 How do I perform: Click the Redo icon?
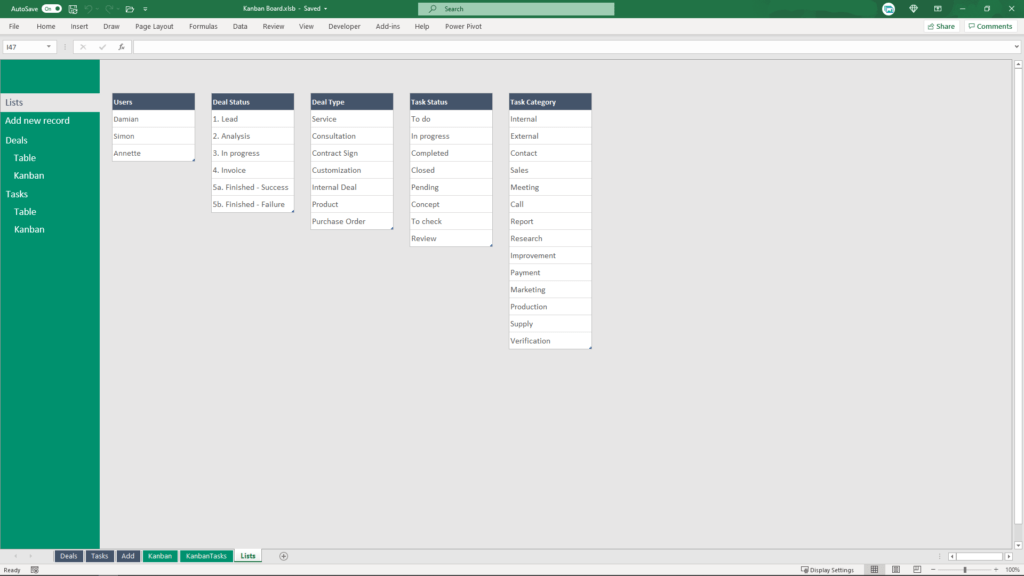click(x=110, y=8)
